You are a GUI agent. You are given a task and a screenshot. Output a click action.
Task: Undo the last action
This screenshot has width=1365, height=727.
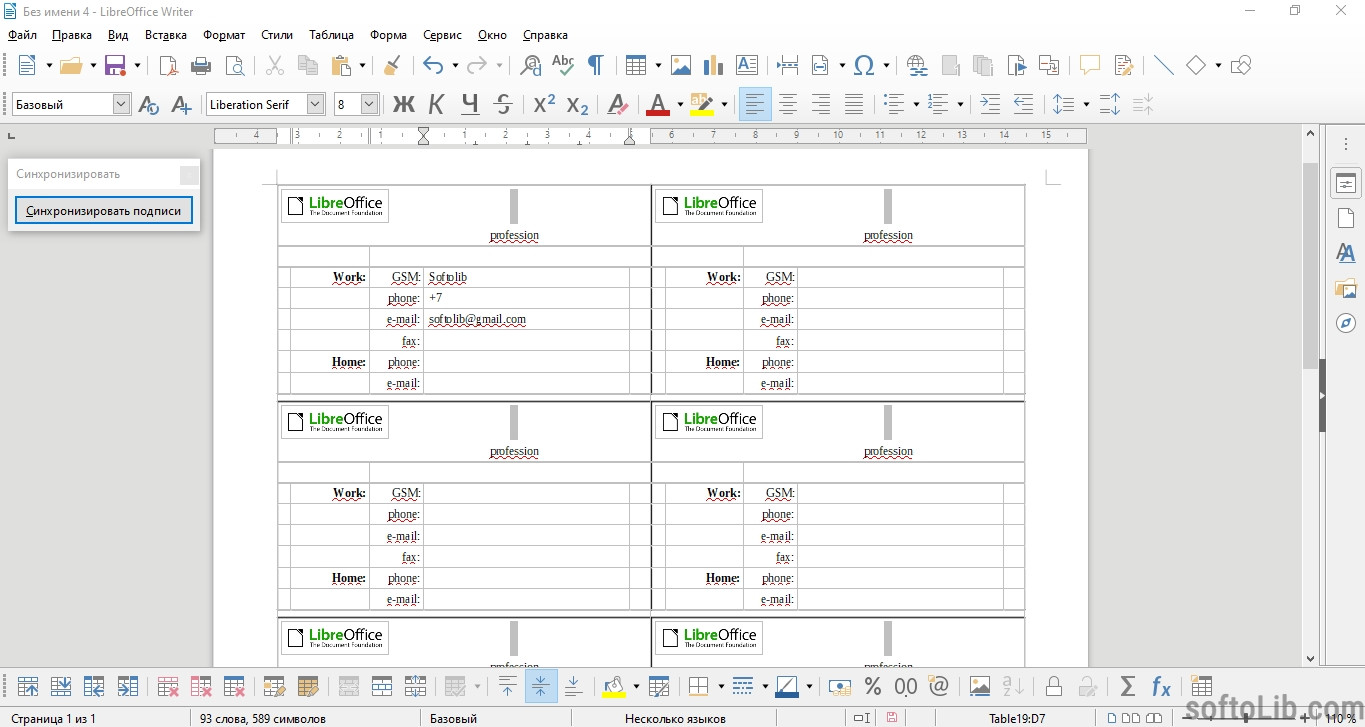tap(433, 66)
